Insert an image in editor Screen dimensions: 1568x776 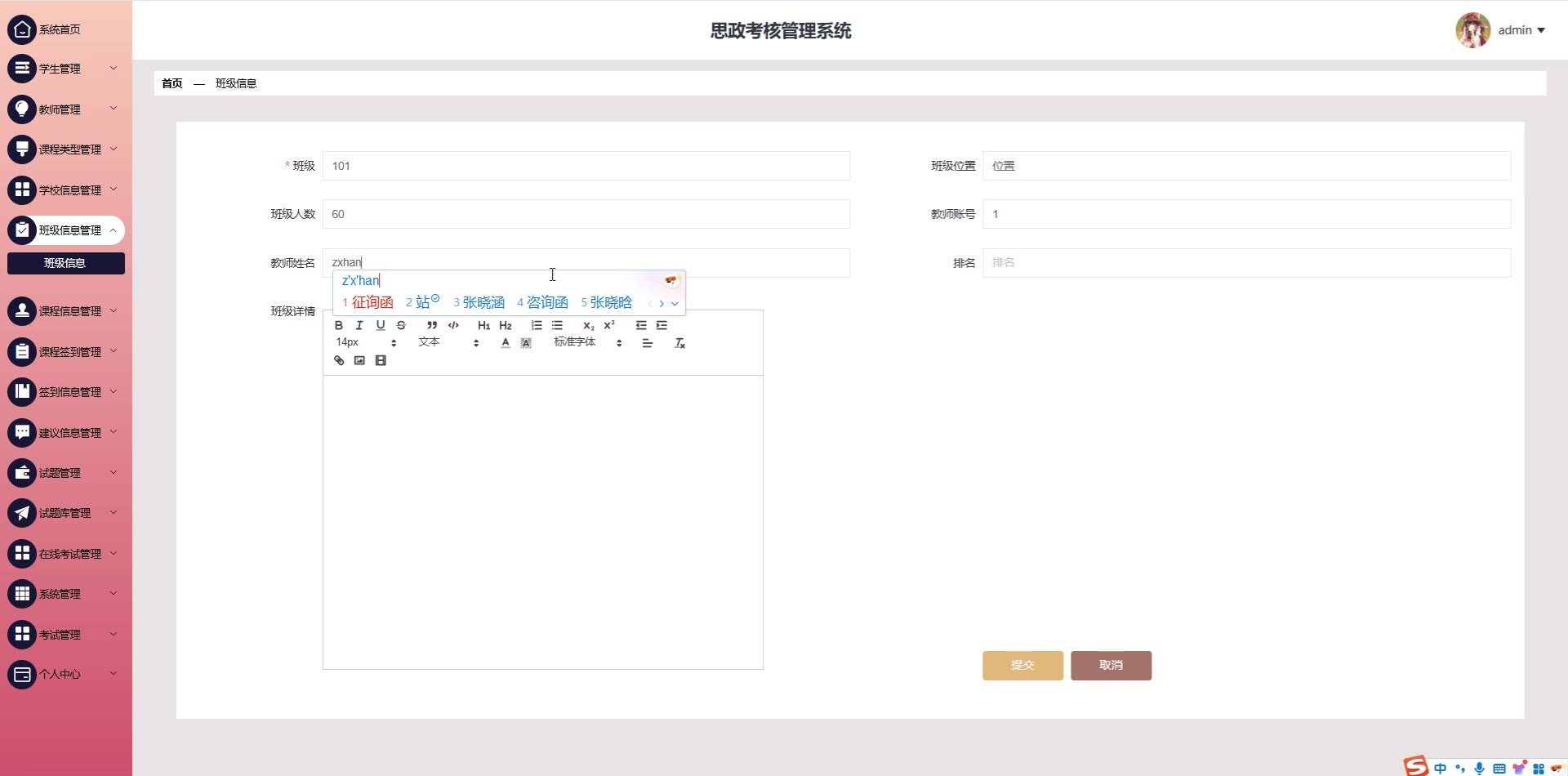359,360
